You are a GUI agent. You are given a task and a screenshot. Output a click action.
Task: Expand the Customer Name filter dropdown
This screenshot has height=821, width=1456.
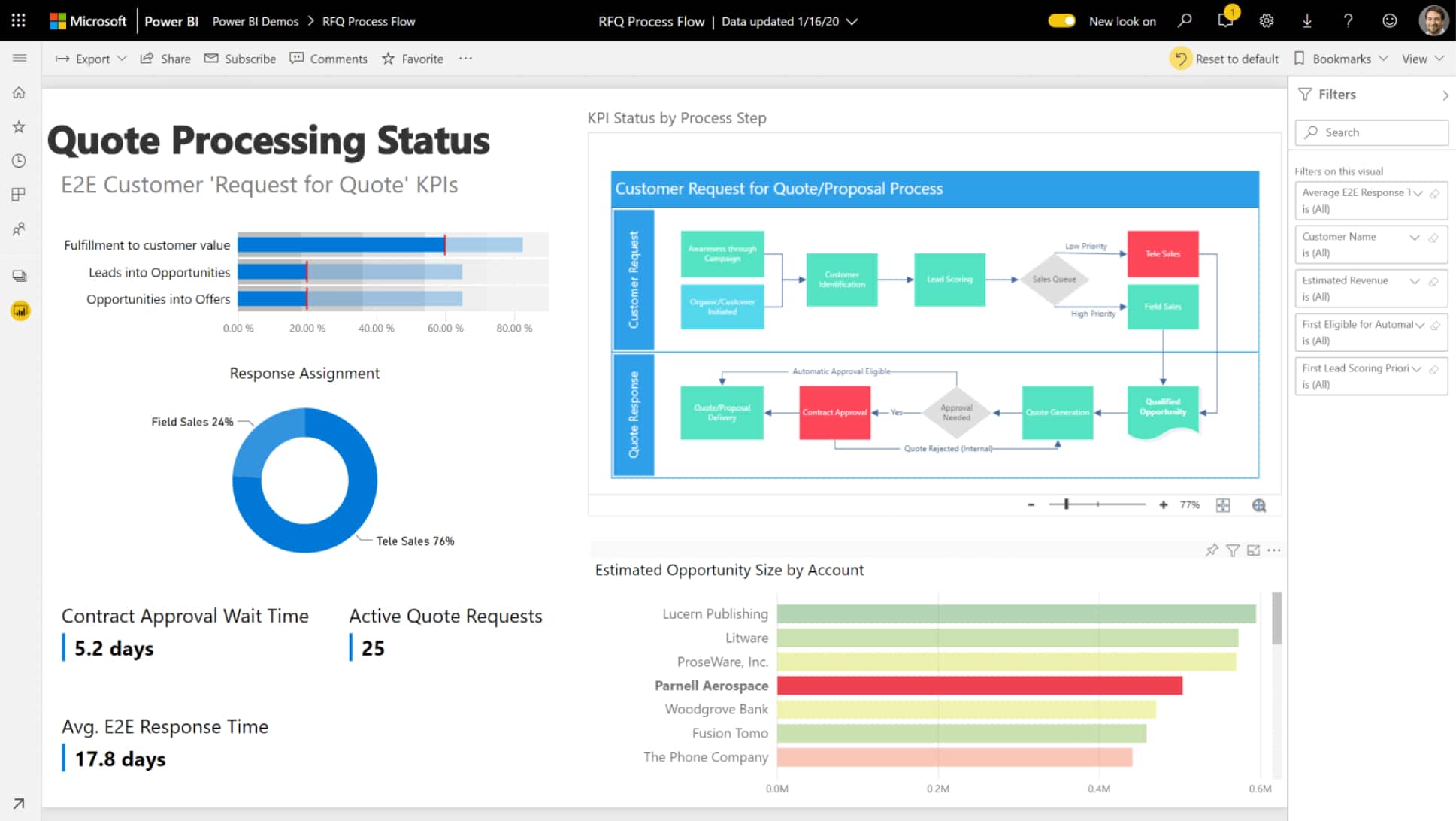(x=1415, y=237)
